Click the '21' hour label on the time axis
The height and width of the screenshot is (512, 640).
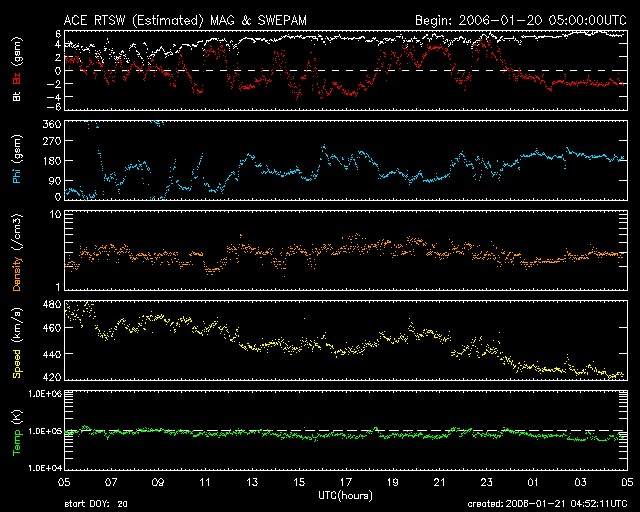click(440, 483)
